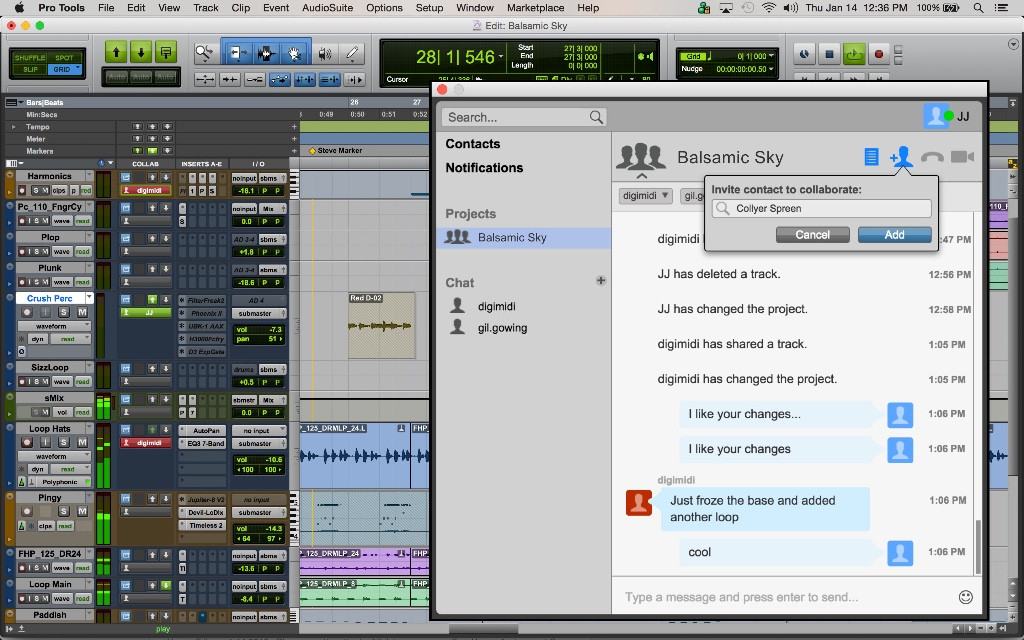Open Crush Perc waveform view selector

pos(54,326)
